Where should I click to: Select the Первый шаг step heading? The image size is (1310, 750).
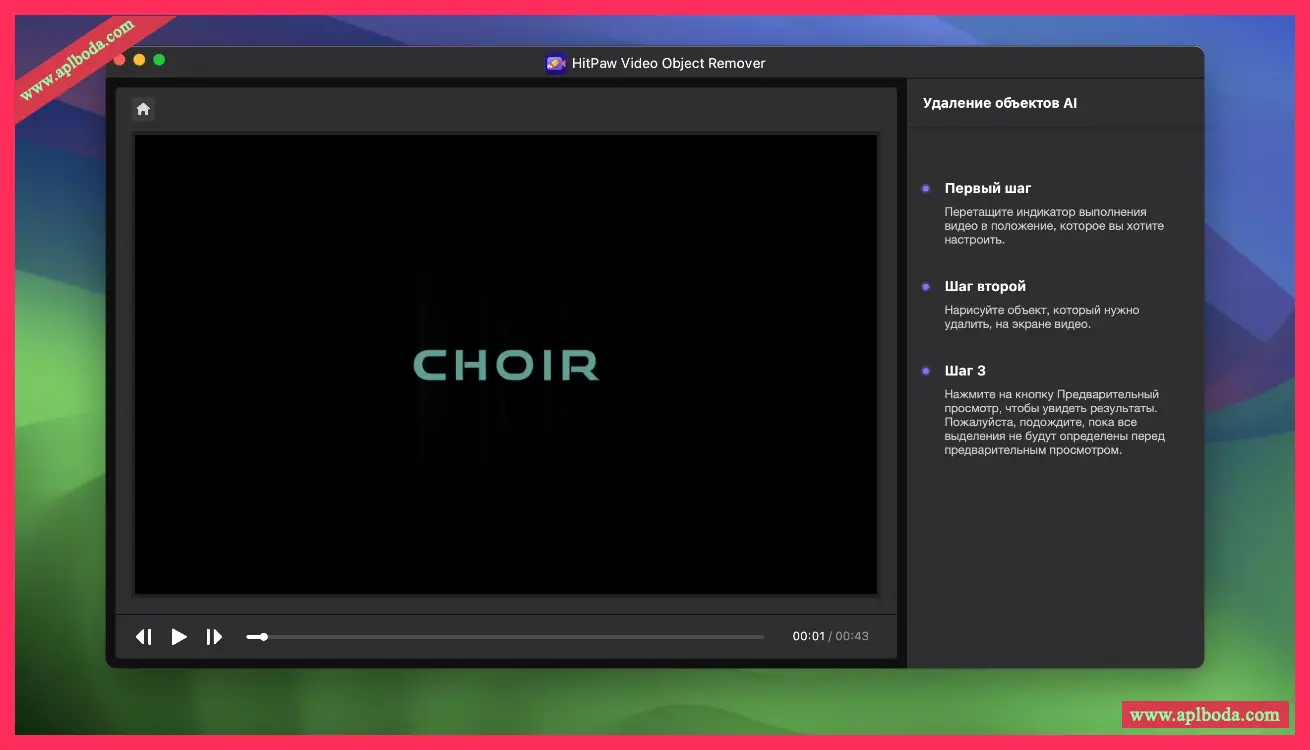click(x=988, y=188)
